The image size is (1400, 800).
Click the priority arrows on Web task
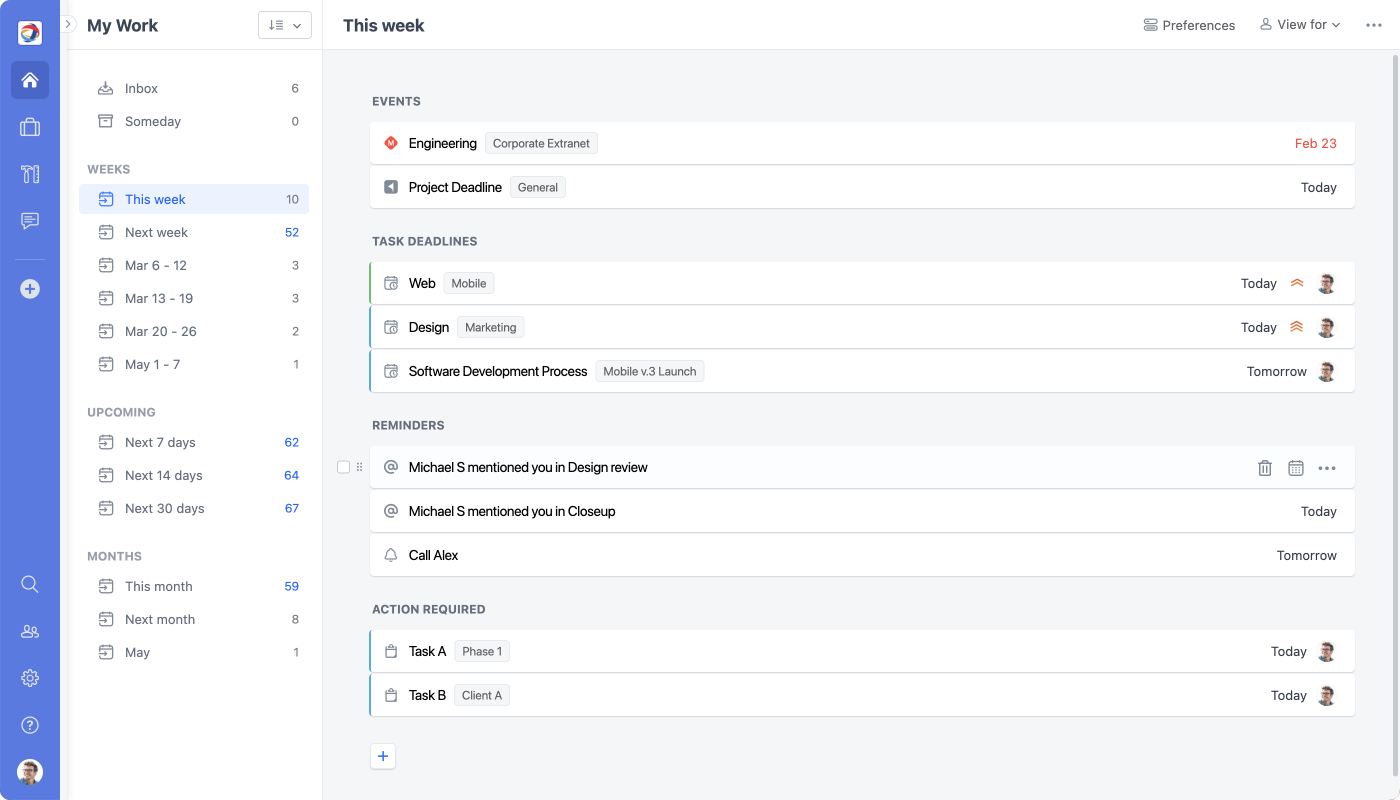pyautogui.click(x=1297, y=283)
